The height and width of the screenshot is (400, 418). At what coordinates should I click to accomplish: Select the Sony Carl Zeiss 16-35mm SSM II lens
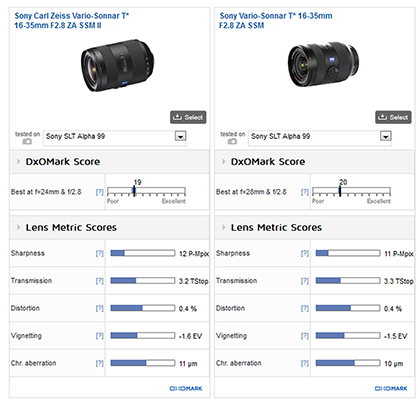188,117
